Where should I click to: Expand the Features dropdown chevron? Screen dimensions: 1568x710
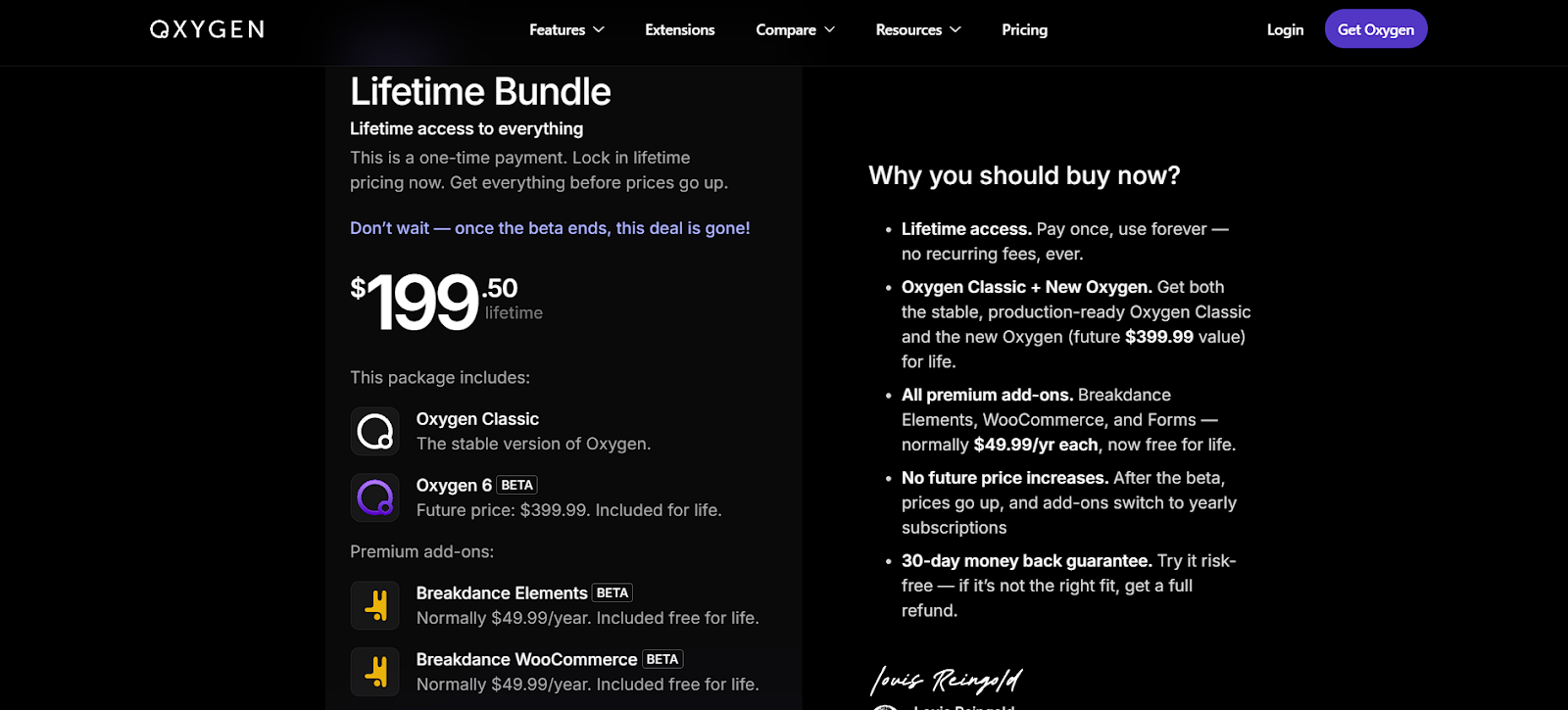pyautogui.click(x=599, y=30)
